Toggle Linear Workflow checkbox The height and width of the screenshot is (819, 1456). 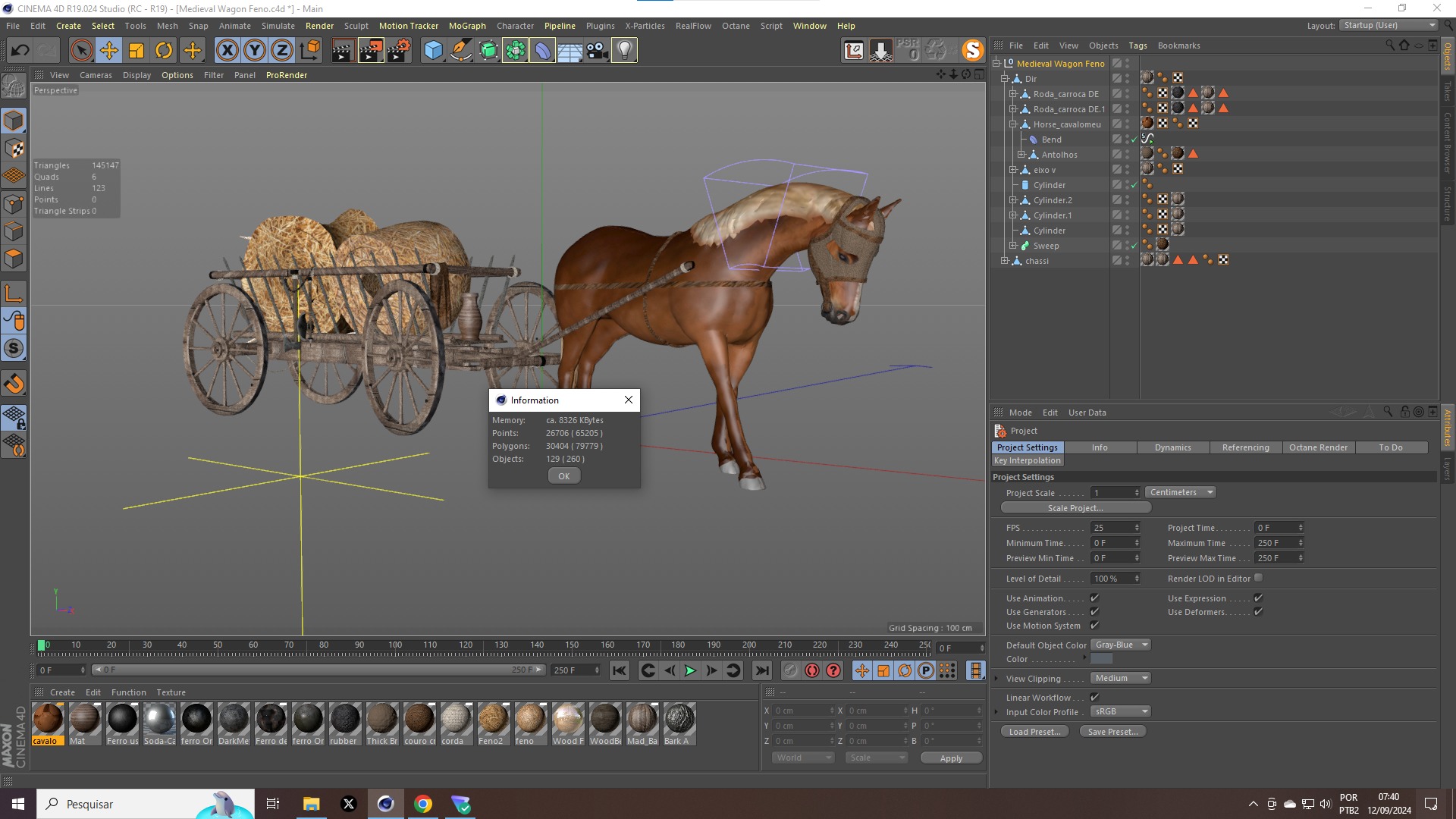pos(1094,698)
